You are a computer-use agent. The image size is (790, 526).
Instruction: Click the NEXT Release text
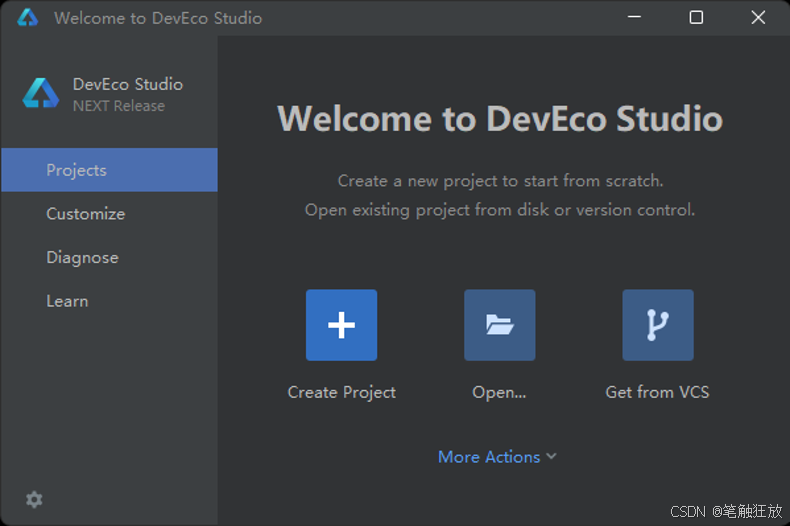pyautogui.click(x=119, y=106)
